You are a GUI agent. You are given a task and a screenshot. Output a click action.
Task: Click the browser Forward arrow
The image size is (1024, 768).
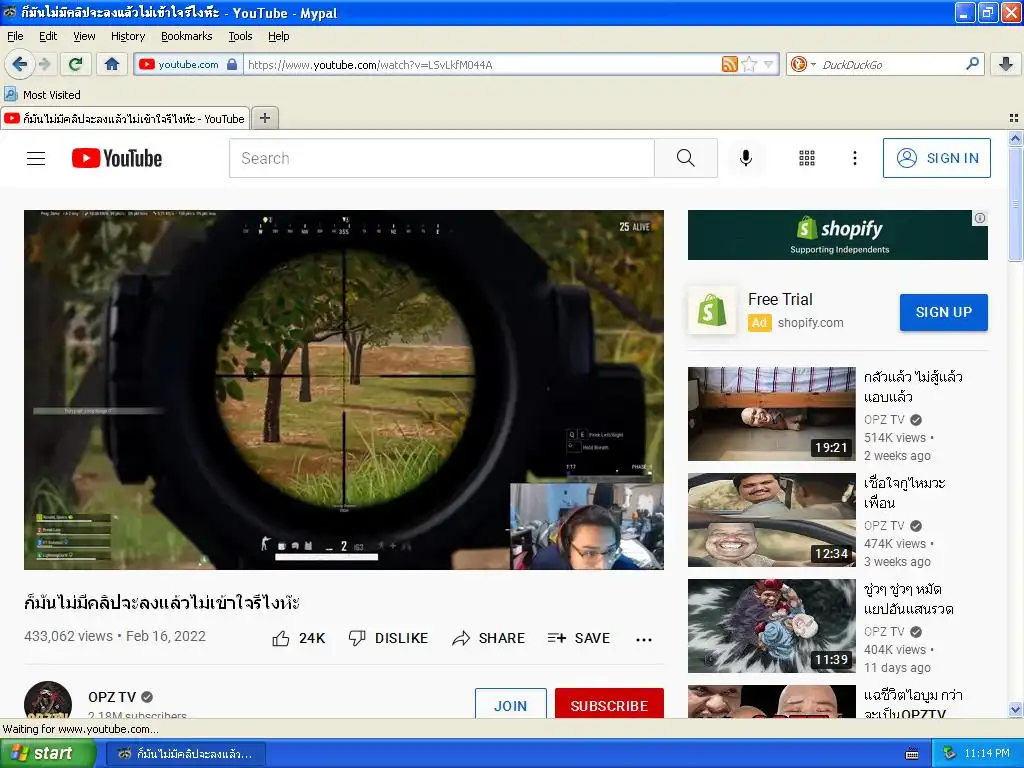pos(44,64)
